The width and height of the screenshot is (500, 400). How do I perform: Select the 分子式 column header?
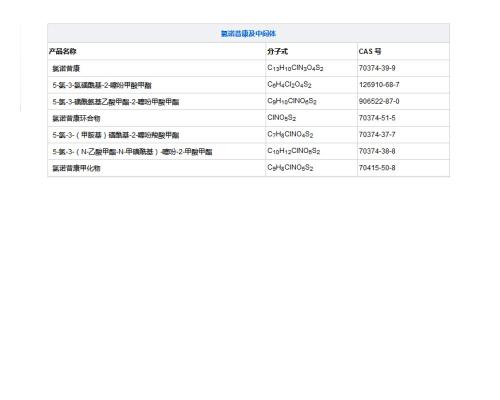pyautogui.click(x=277, y=51)
